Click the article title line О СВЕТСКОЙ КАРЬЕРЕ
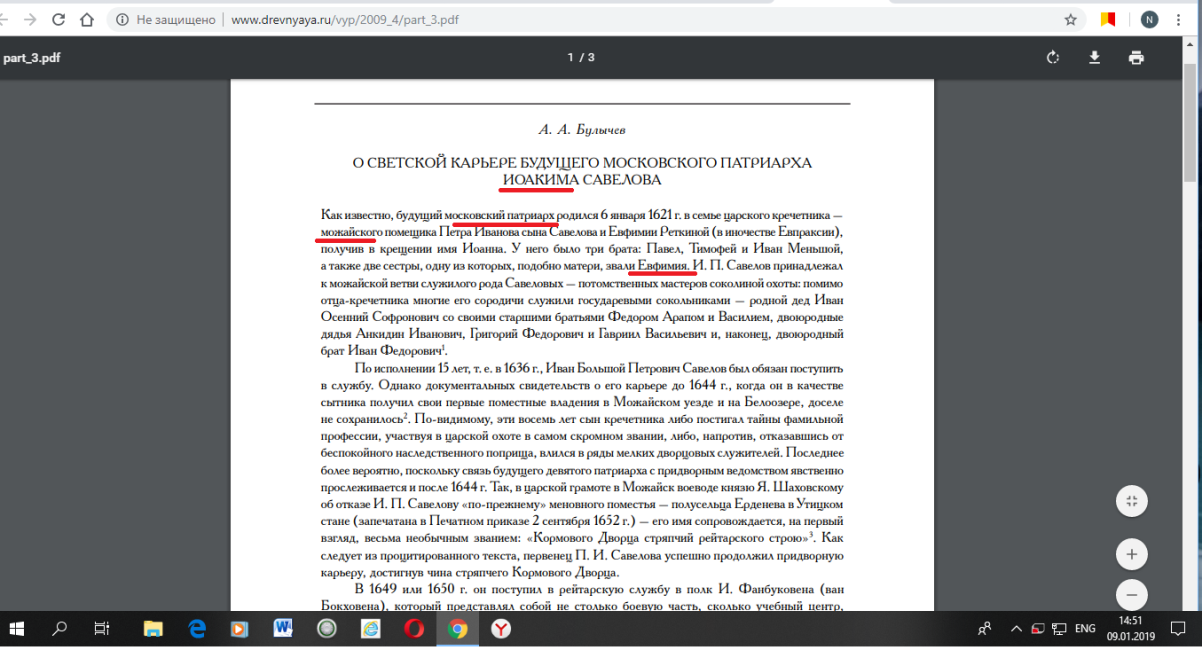Image resolution: width=1202 pixels, height=650 pixels. pyautogui.click(x=582, y=163)
